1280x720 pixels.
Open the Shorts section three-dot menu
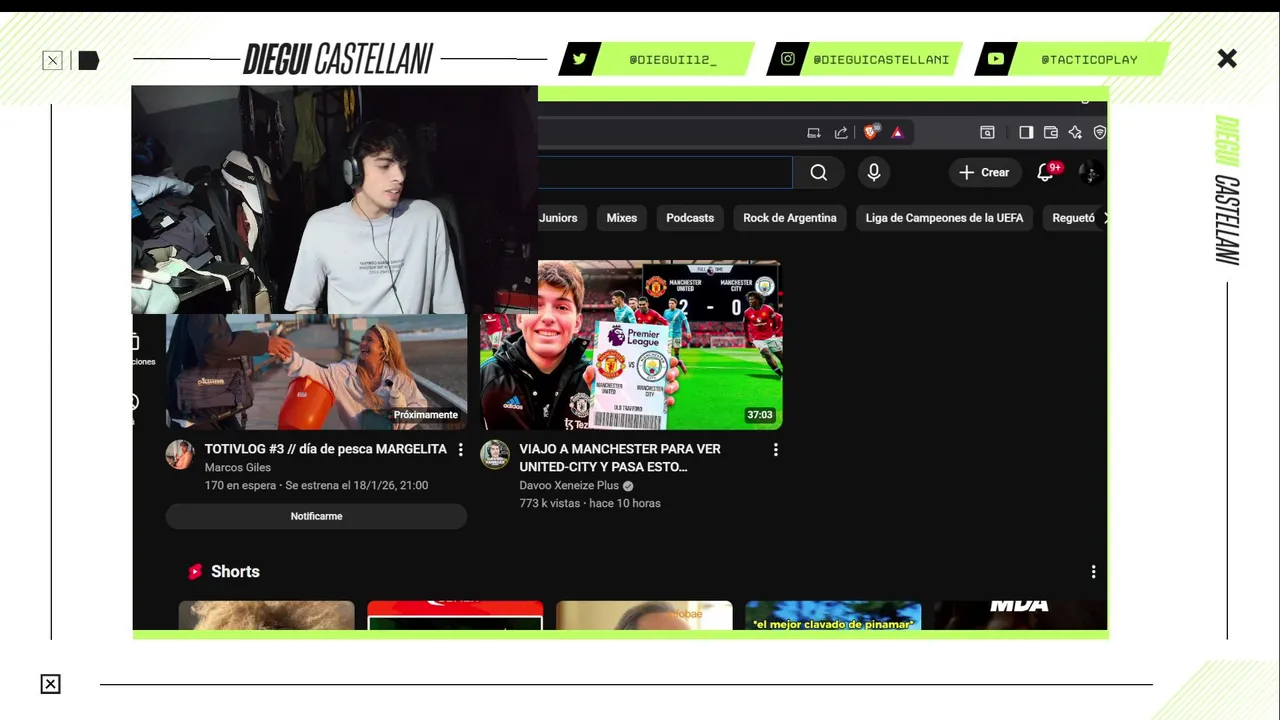tap(1093, 572)
